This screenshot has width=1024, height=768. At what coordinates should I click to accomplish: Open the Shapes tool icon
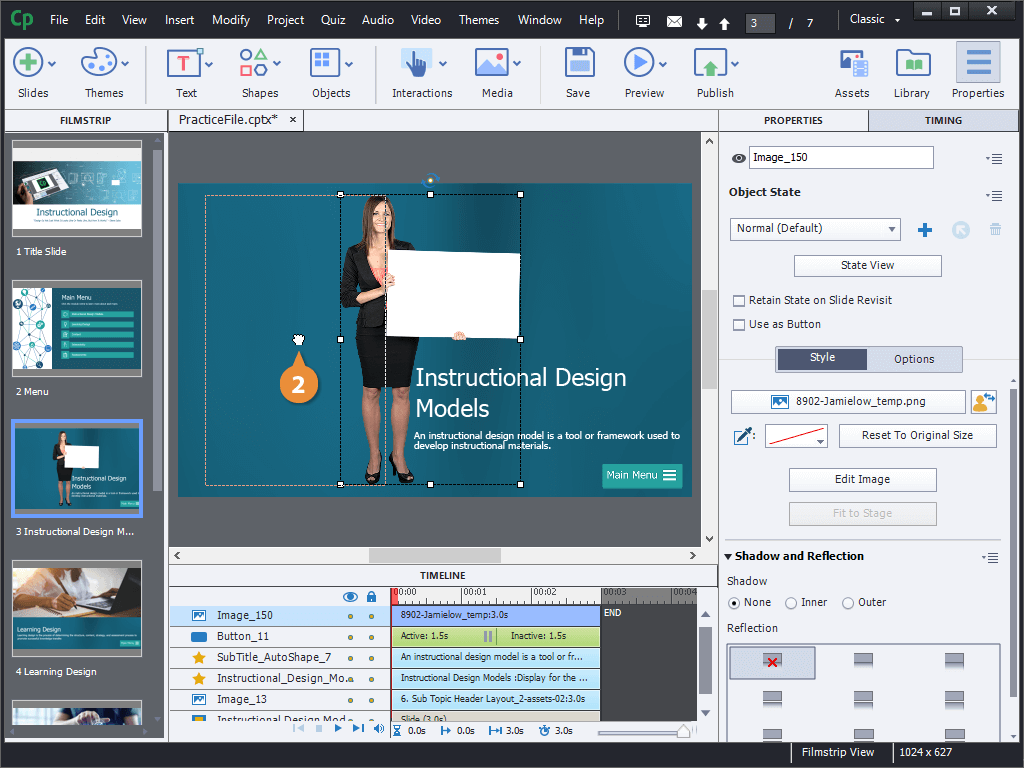pos(253,63)
